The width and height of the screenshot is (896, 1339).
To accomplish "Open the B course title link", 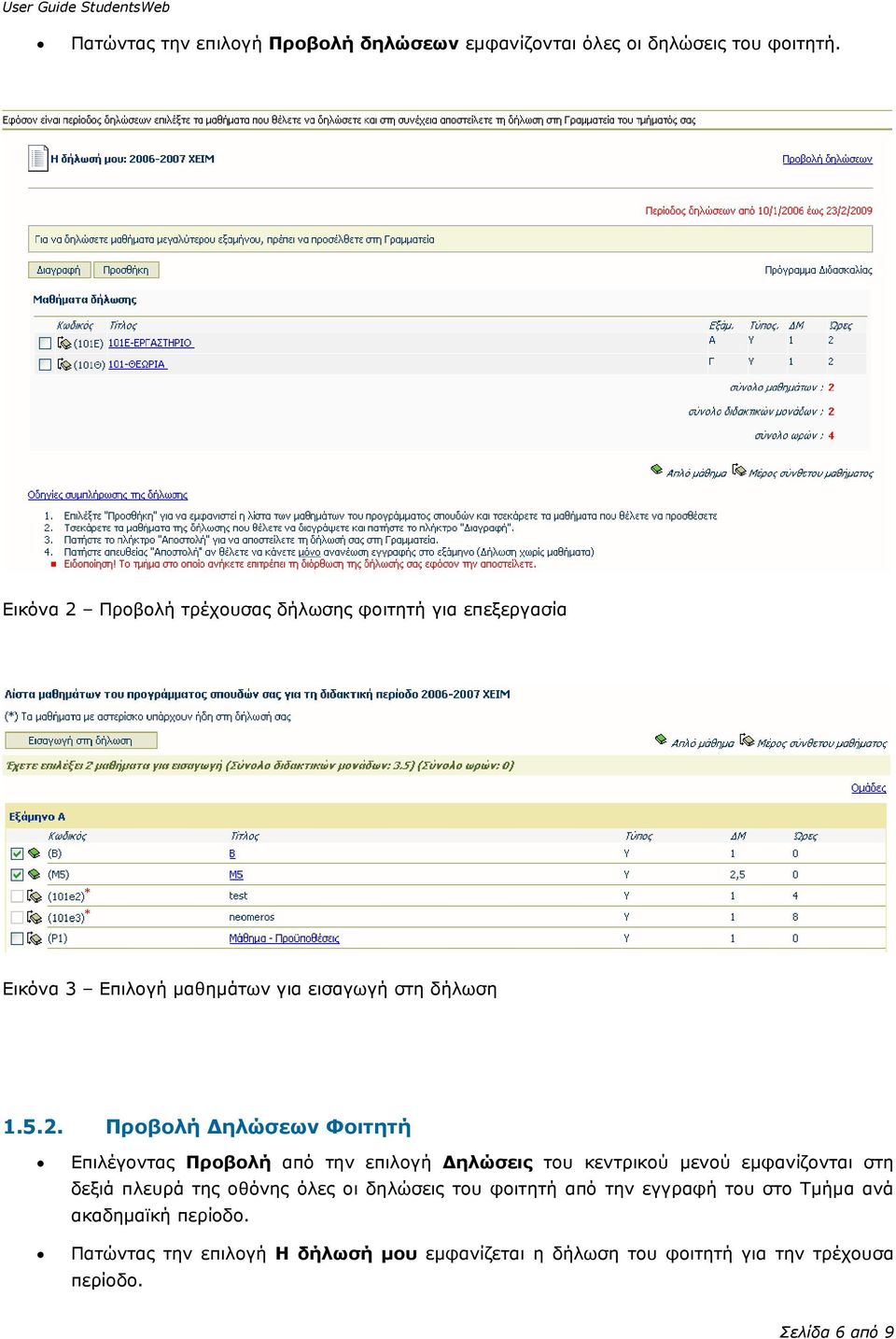I will (232, 853).
